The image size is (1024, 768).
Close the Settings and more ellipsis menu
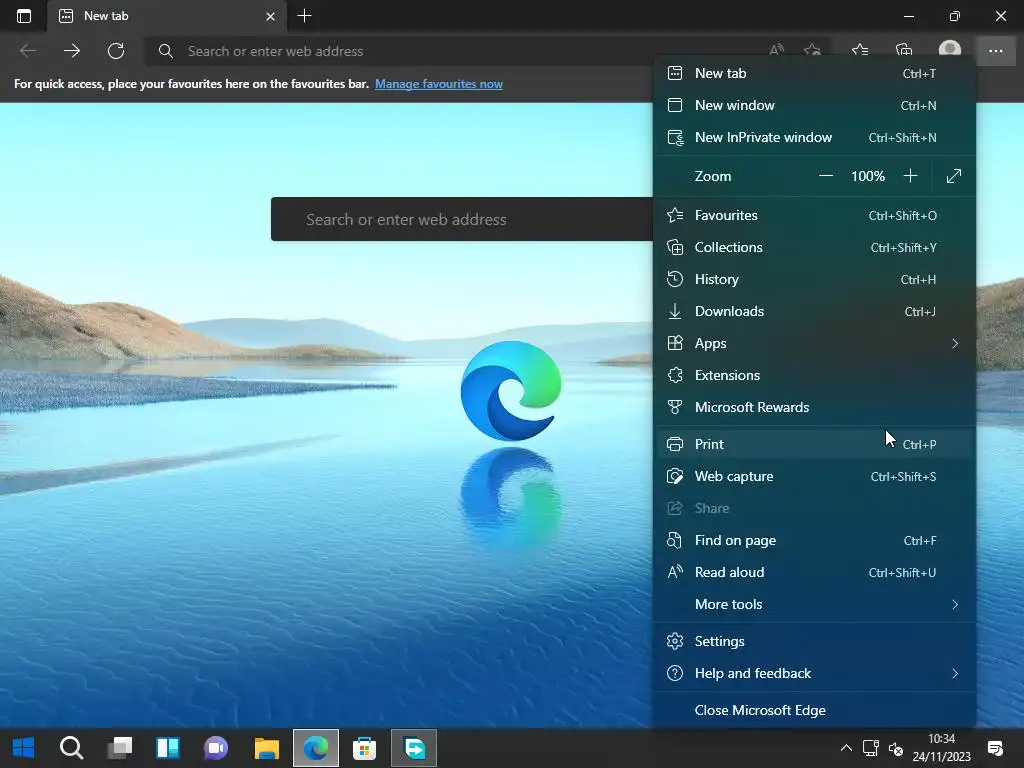(x=996, y=51)
